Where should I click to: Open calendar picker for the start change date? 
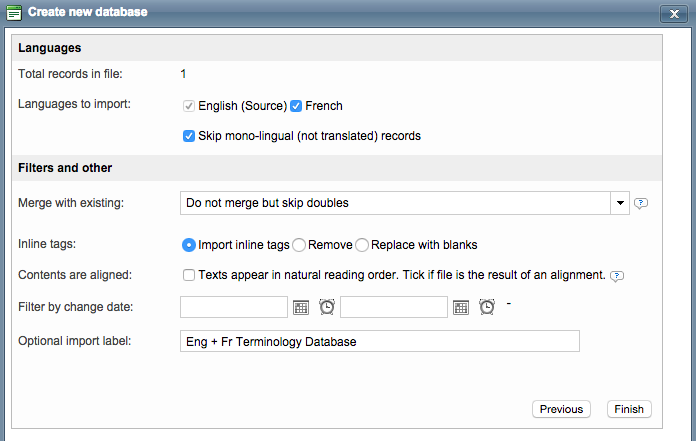301,308
